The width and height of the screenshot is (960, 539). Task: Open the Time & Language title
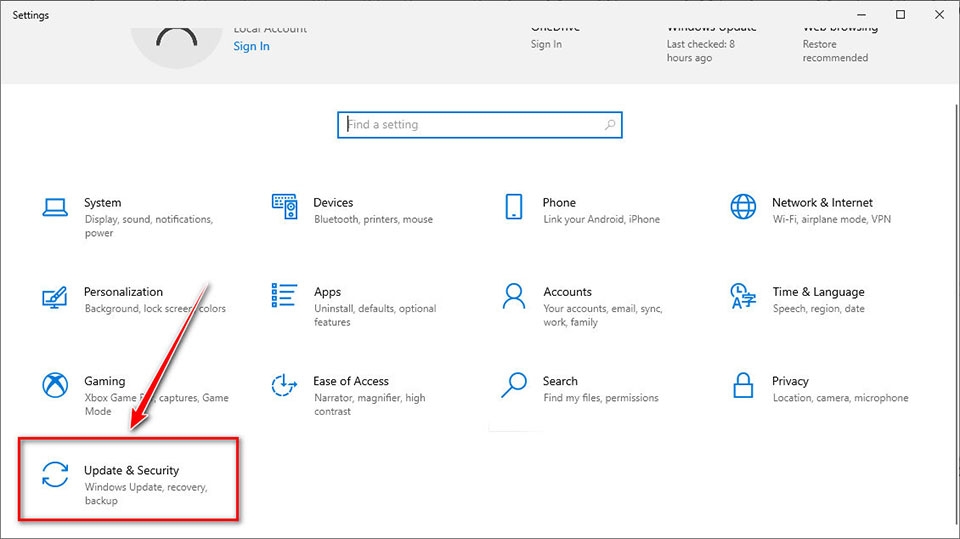pyautogui.click(x=819, y=292)
